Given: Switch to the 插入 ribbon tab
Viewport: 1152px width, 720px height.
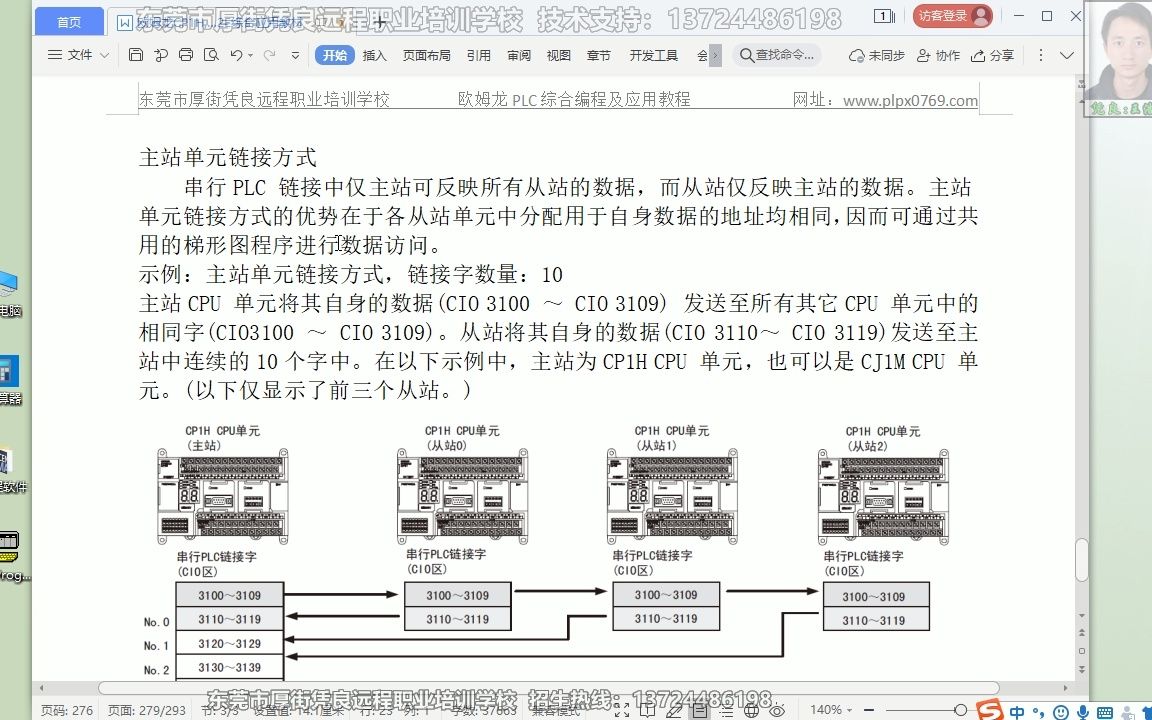Looking at the screenshot, I should click(x=374, y=55).
